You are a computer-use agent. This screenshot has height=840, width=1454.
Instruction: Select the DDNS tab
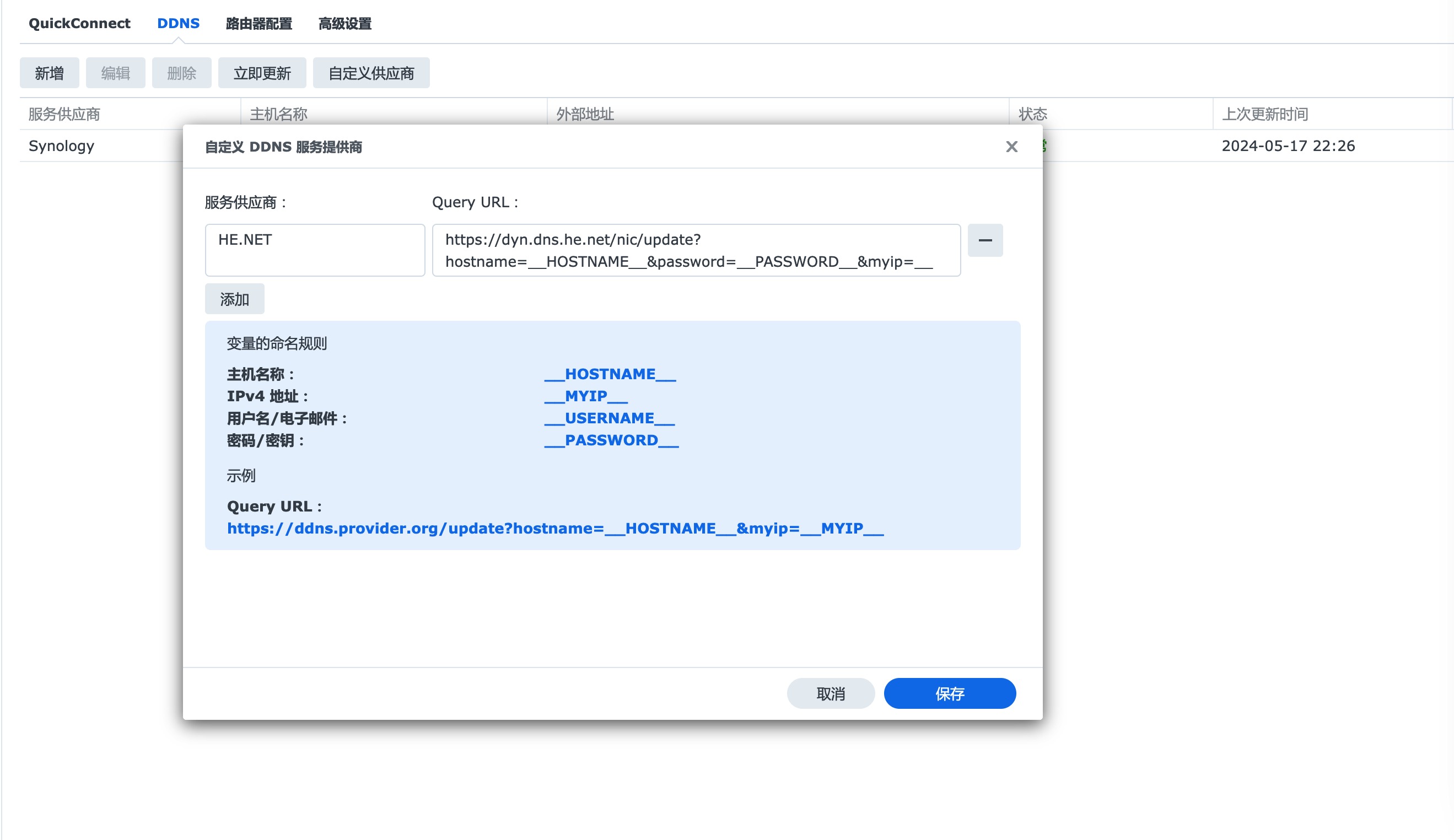178,24
